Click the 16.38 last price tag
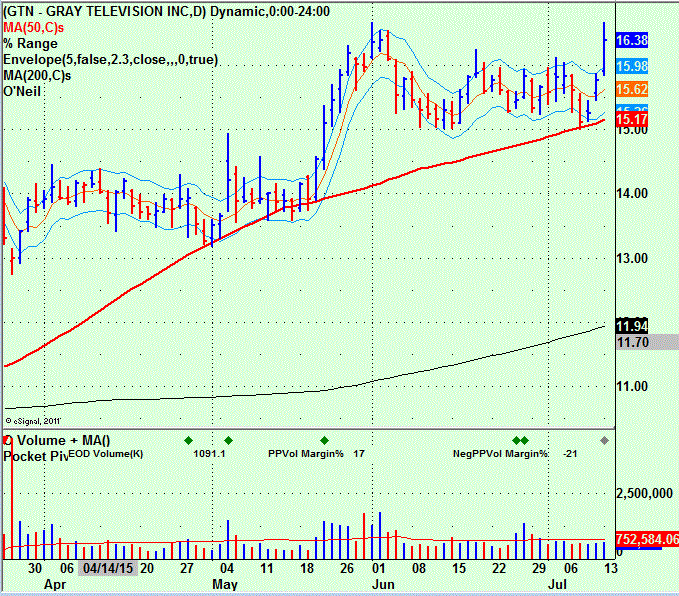The image size is (679, 596). click(632, 41)
